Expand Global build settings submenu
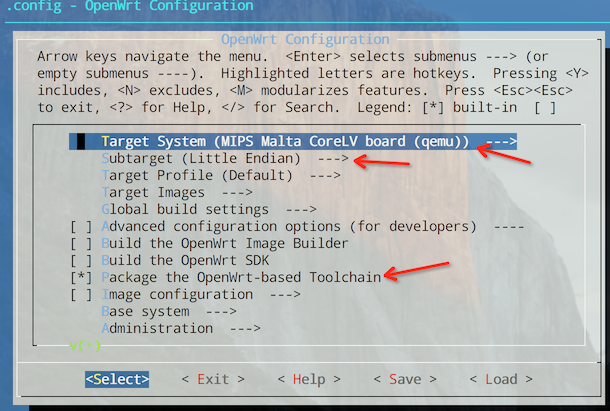 (x=194, y=209)
